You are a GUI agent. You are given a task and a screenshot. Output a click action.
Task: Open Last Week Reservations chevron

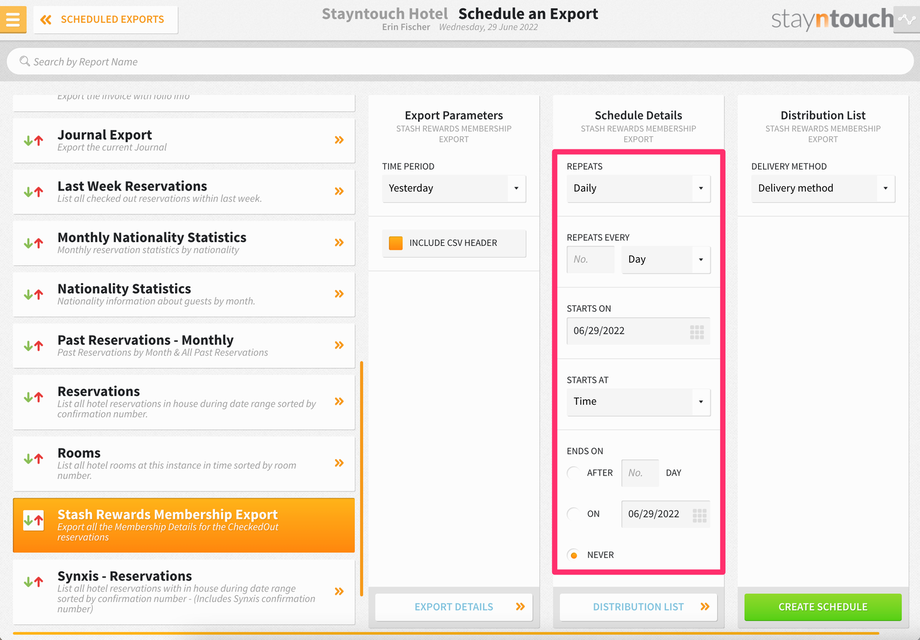[339, 191]
